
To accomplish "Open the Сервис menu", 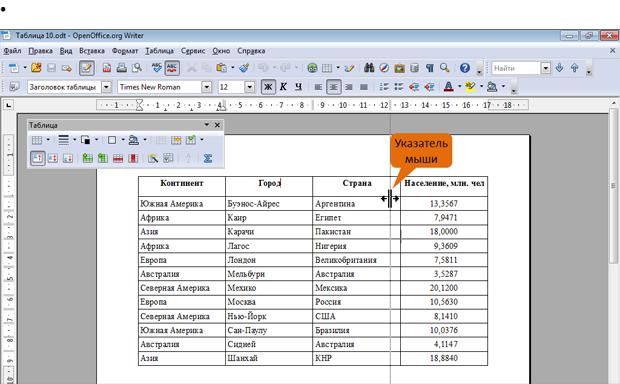I will (x=193, y=51).
